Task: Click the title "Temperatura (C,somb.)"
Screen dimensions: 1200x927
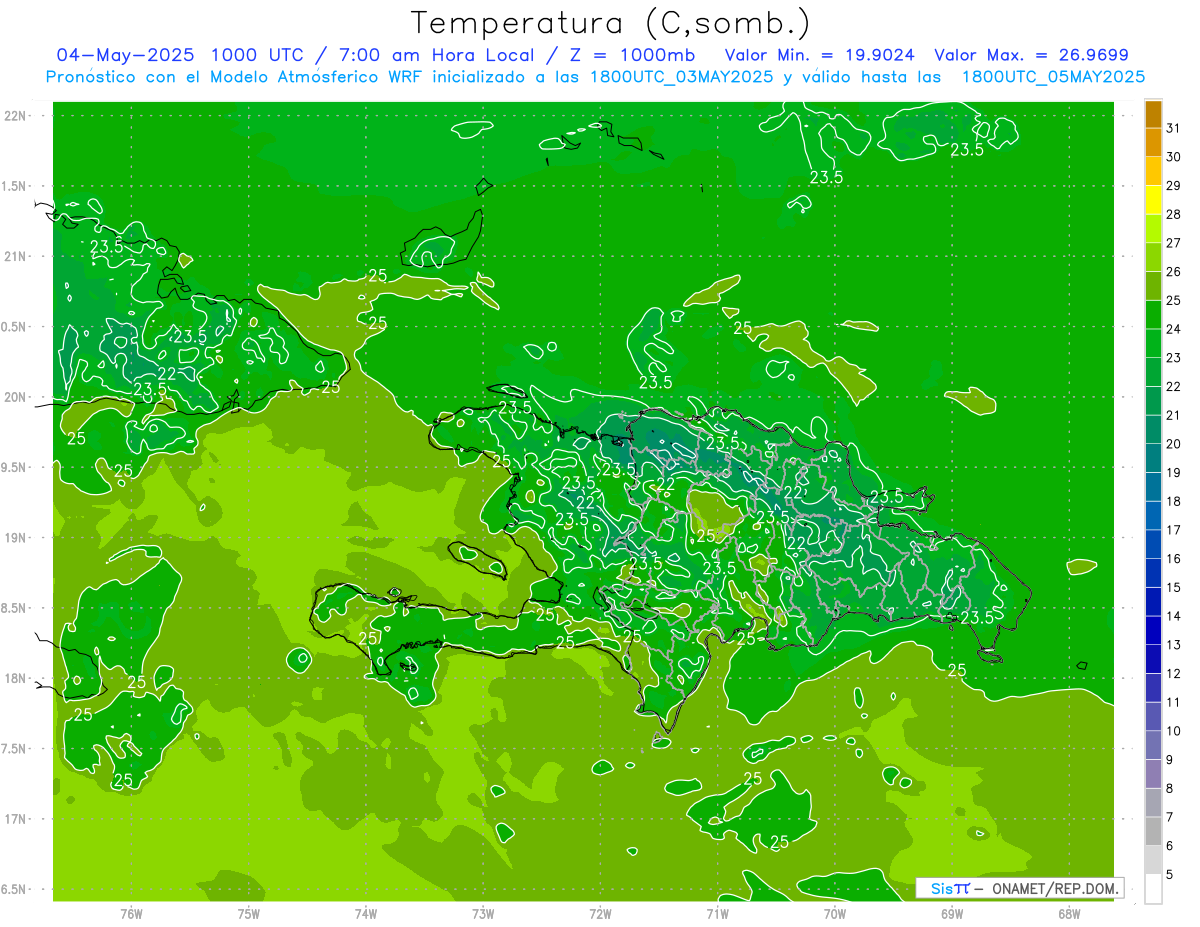Action: click(610, 23)
